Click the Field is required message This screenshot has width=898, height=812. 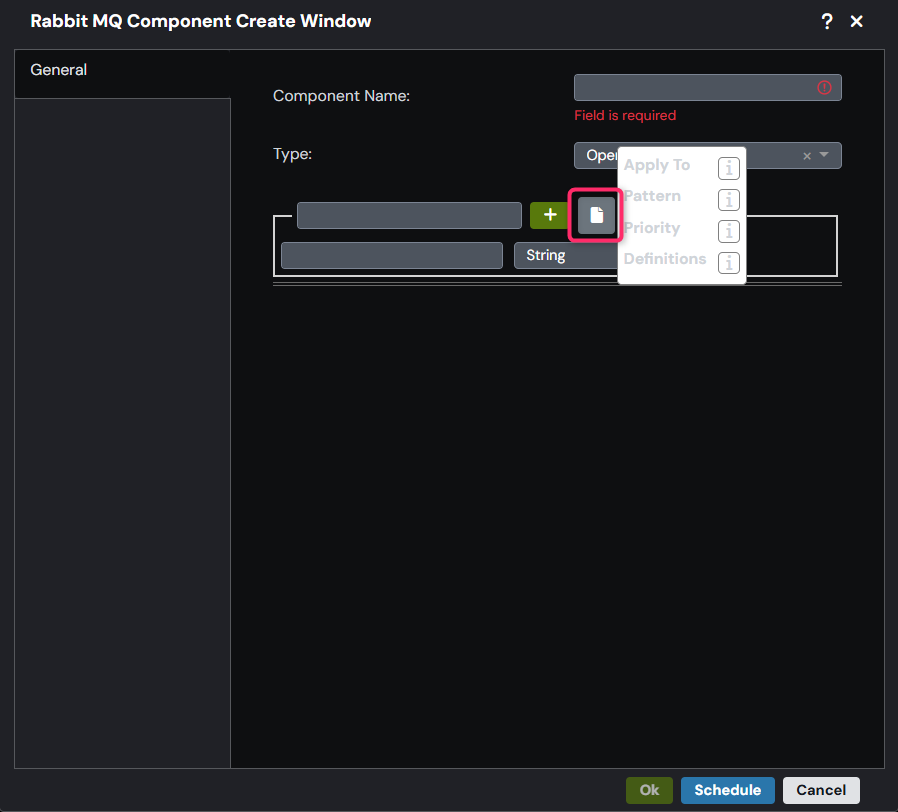[x=625, y=116]
